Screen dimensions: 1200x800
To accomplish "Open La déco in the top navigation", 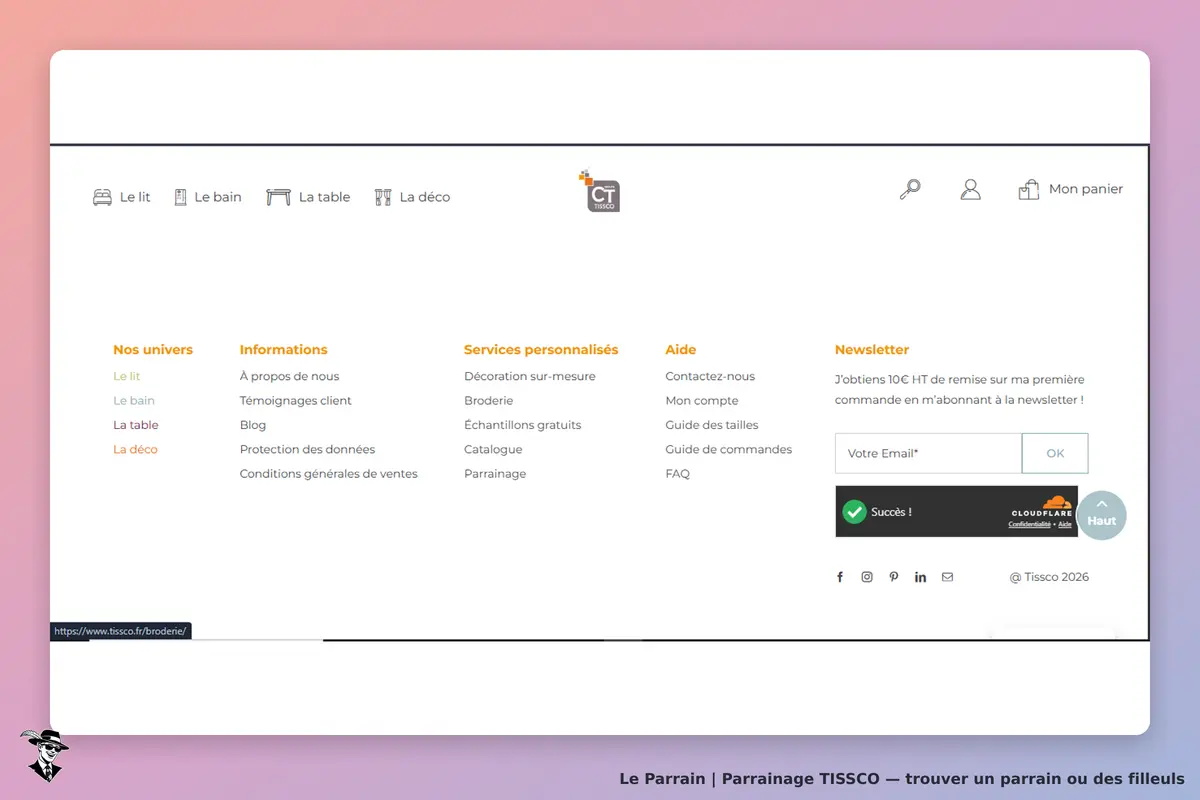I will click(425, 197).
